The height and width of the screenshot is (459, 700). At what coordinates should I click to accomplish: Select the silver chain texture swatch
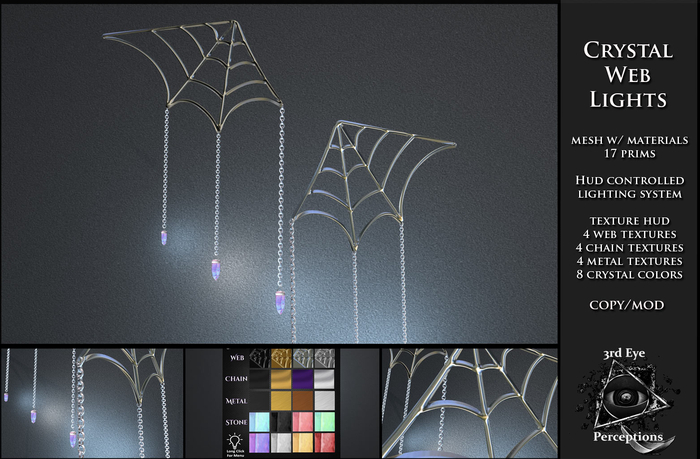(x=324, y=379)
